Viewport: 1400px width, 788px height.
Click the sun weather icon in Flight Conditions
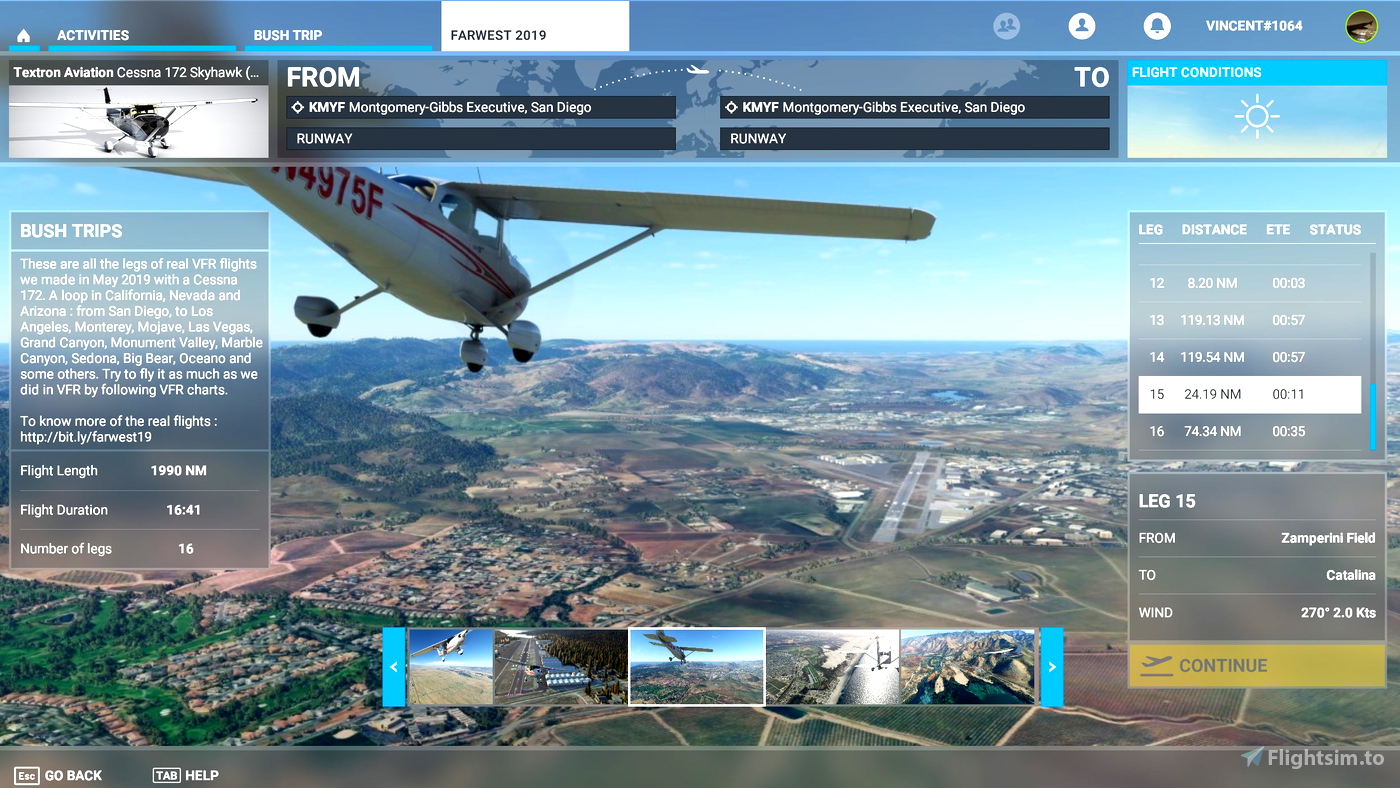pos(1257,117)
